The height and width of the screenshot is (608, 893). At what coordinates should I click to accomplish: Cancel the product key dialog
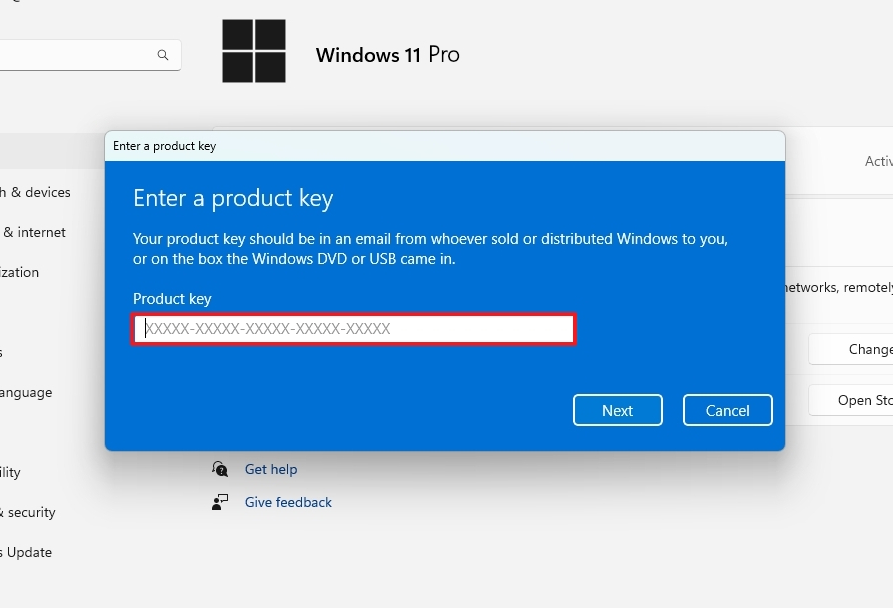click(727, 410)
